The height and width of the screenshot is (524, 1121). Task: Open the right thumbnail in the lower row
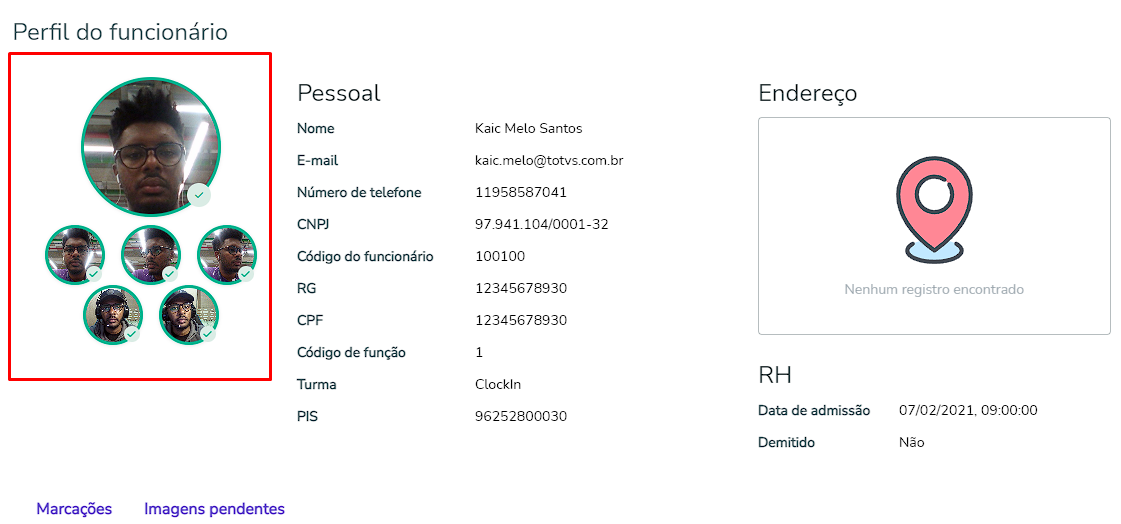coord(188,314)
